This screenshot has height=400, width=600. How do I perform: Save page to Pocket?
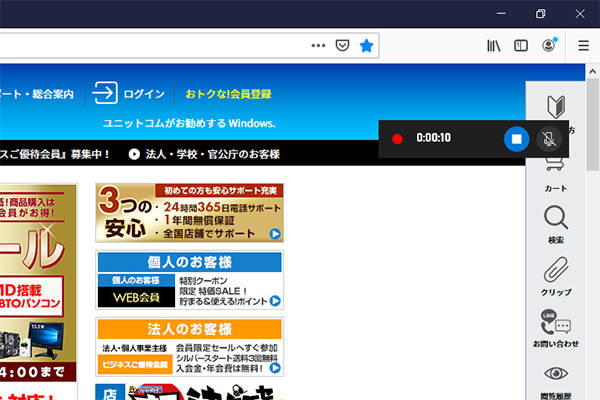(342, 46)
